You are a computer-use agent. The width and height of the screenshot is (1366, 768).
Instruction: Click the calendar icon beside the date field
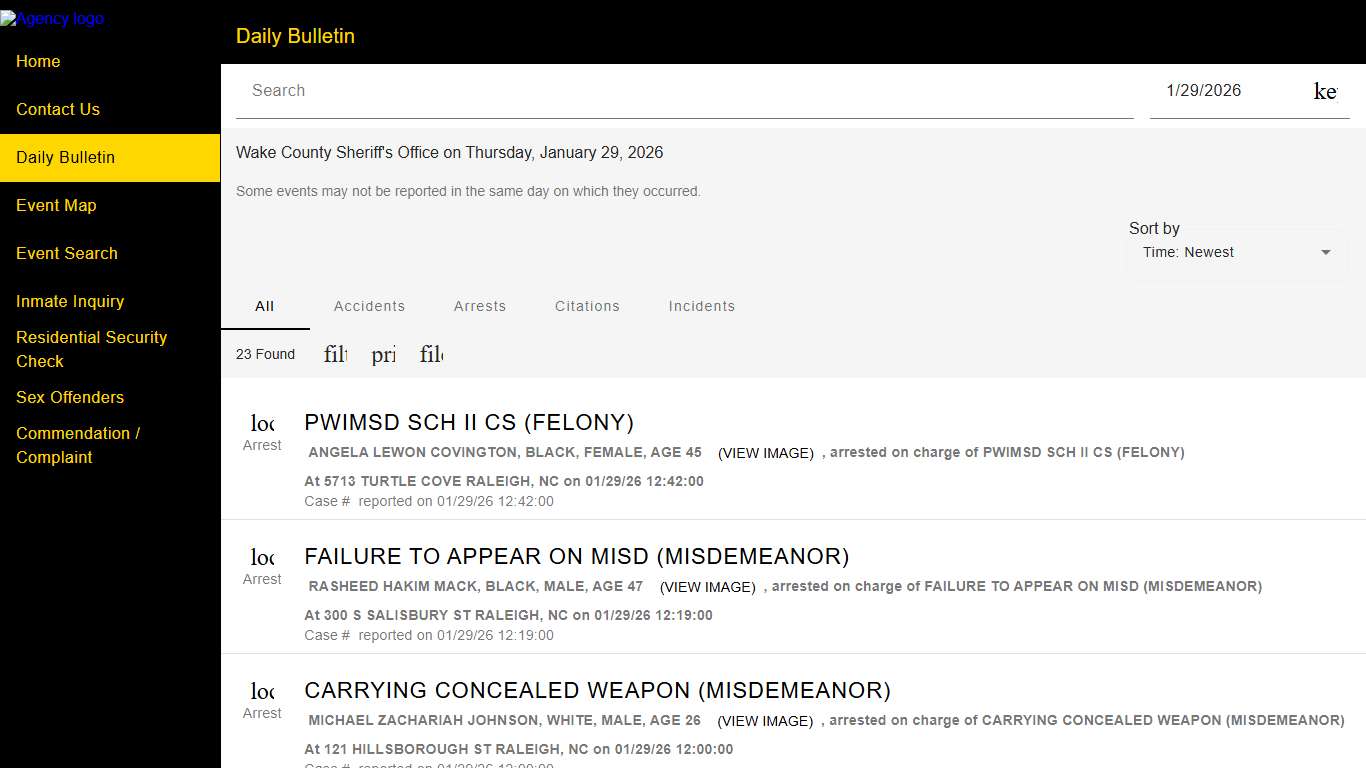point(1325,91)
